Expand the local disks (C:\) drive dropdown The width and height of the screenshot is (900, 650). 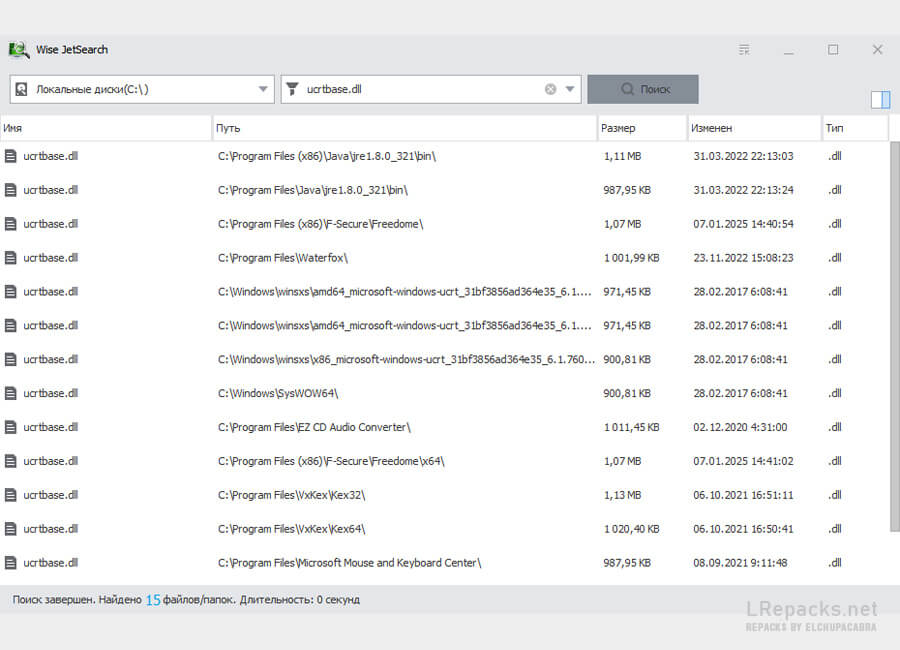(264, 89)
